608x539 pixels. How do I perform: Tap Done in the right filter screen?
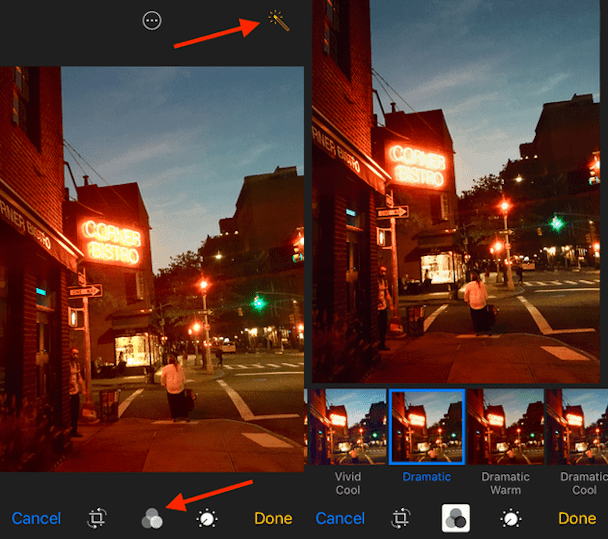tap(577, 518)
